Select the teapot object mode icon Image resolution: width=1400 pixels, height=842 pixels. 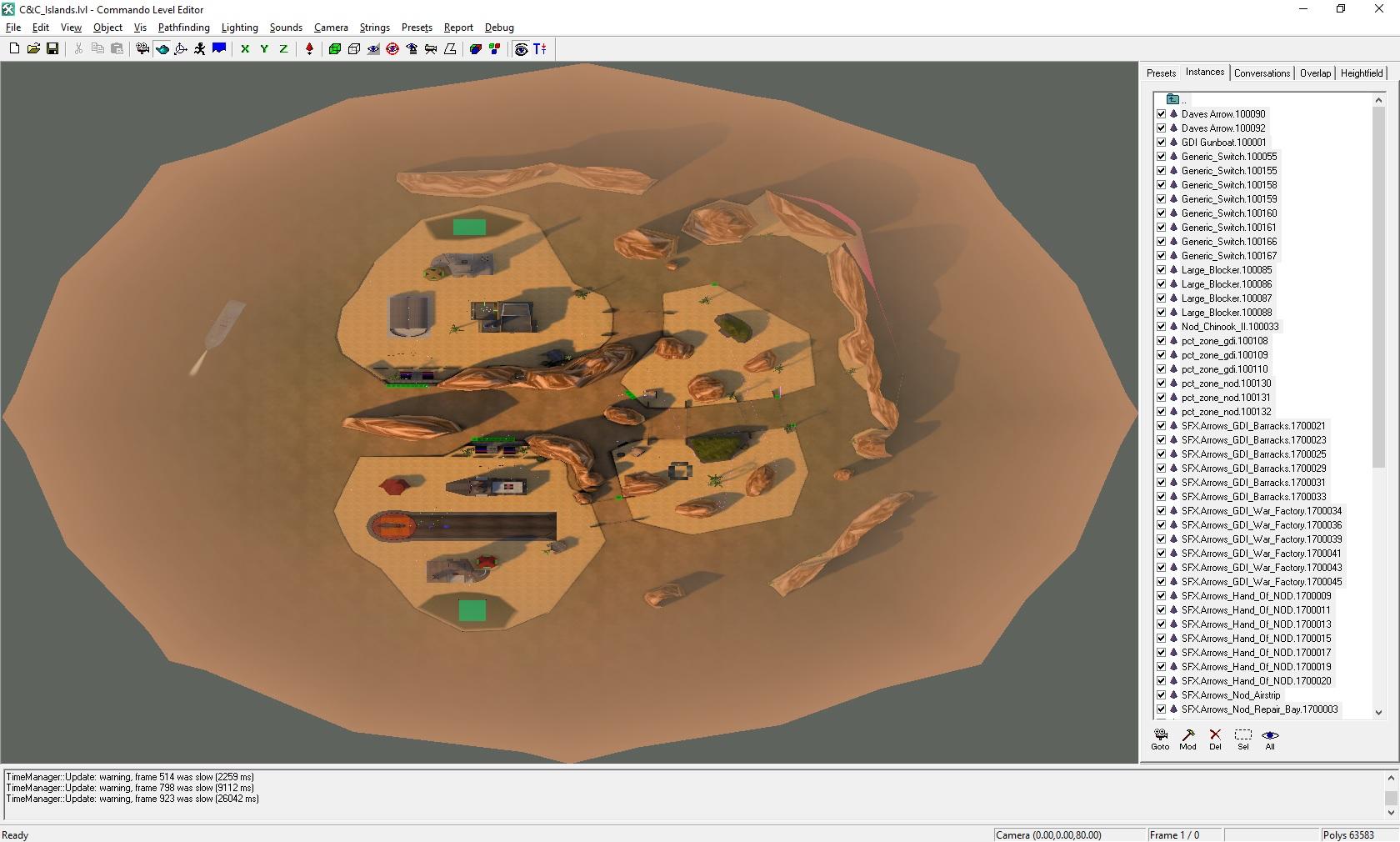click(162, 49)
